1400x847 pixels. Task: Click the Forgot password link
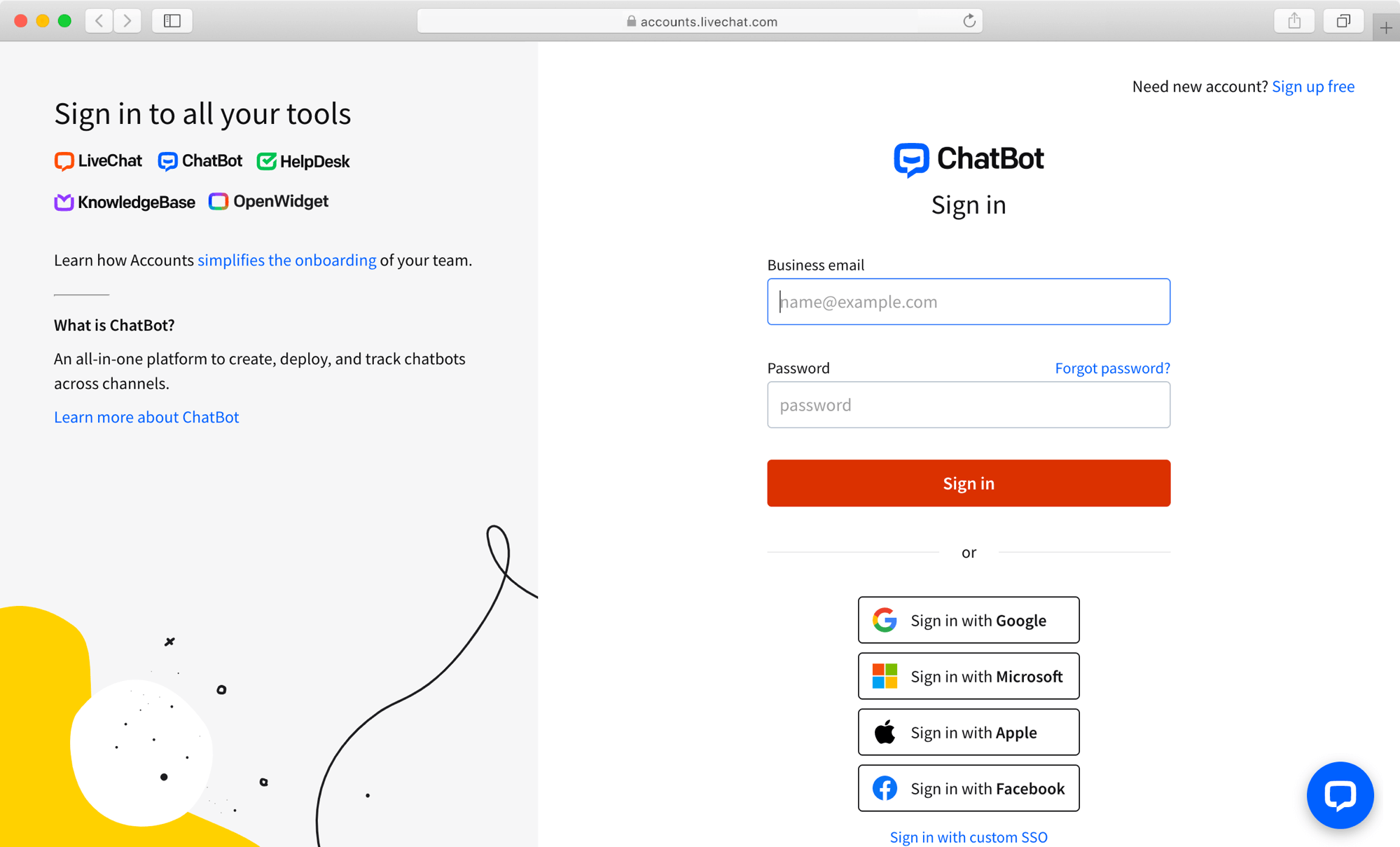click(1113, 368)
